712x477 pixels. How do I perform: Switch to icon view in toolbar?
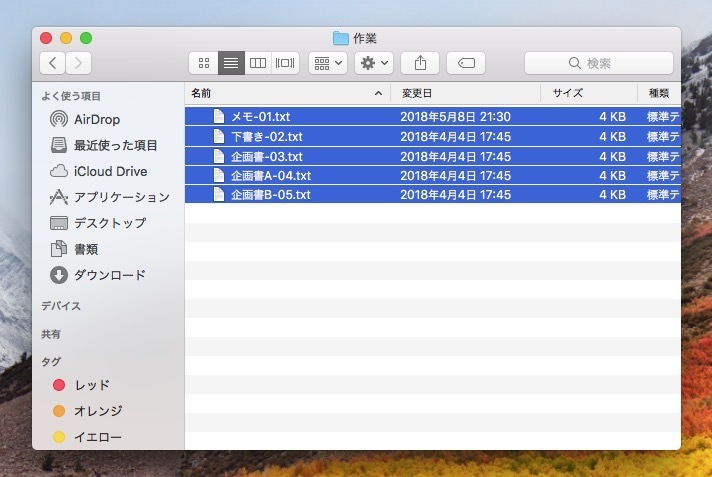coord(203,63)
